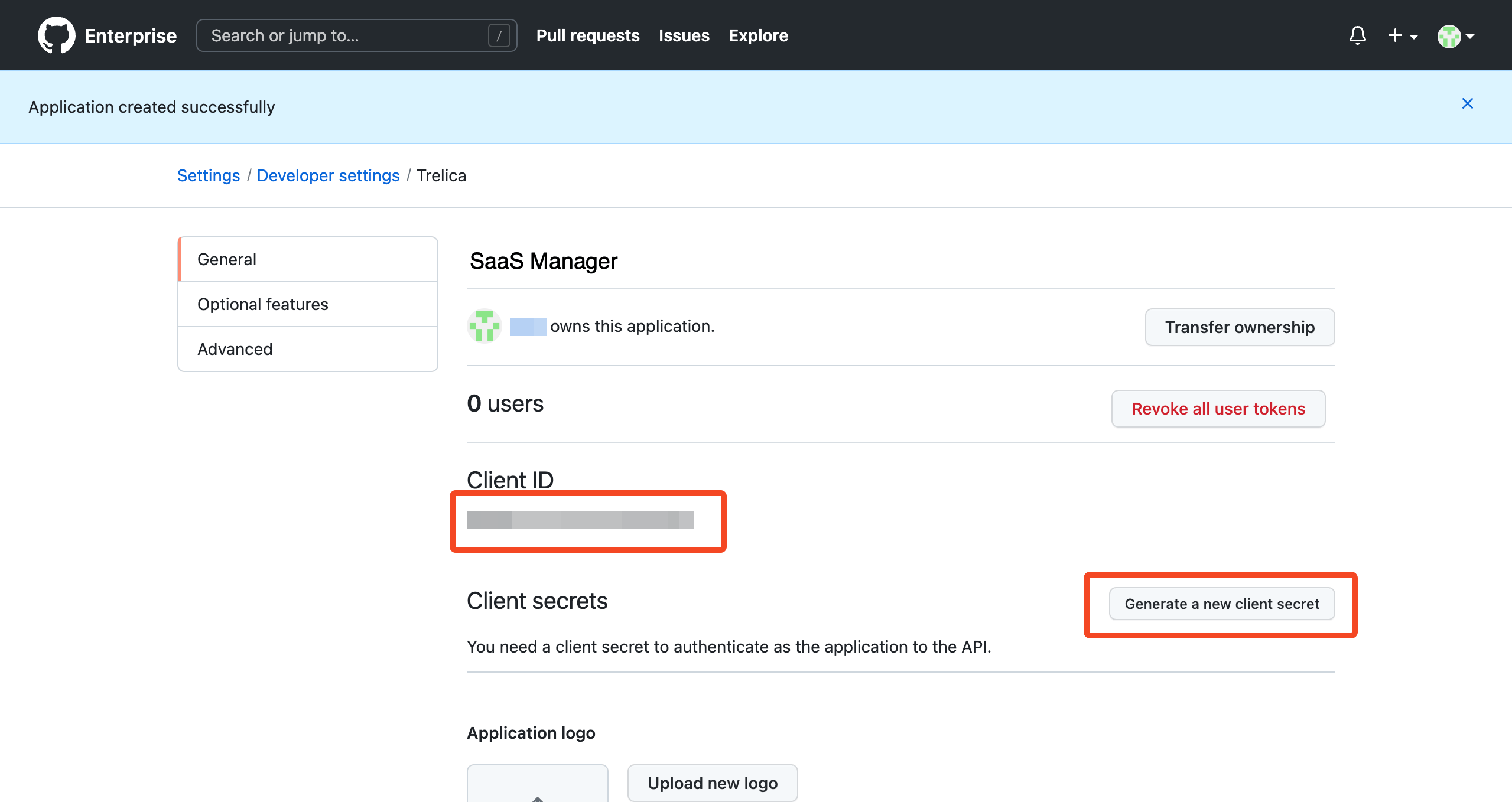This screenshot has height=802, width=1512.
Task: Click Generate a new client secret
Action: pyautogui.click(x=1221, y=604)
